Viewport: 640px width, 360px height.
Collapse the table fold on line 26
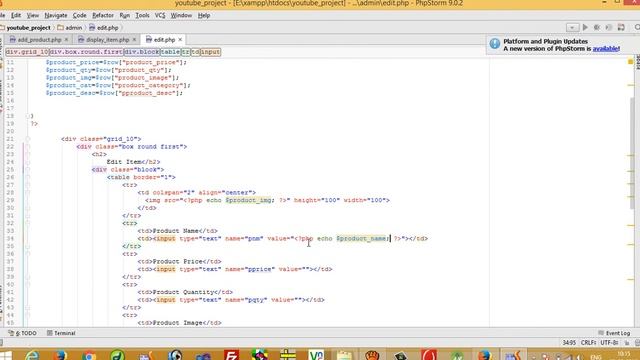click(x=27, y=177)
